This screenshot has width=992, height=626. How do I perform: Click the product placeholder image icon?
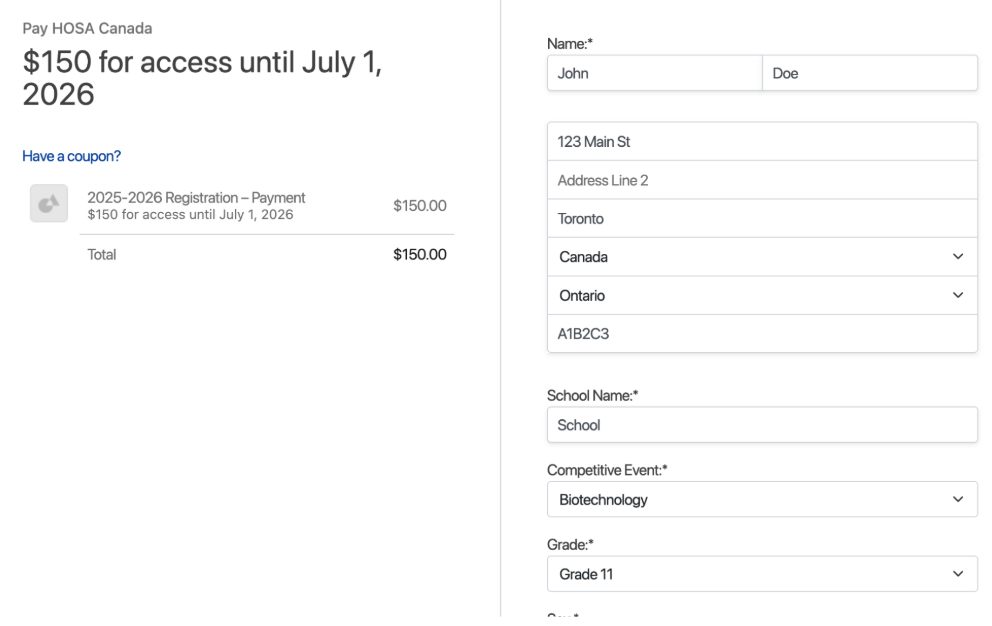[x=49, y=203]
